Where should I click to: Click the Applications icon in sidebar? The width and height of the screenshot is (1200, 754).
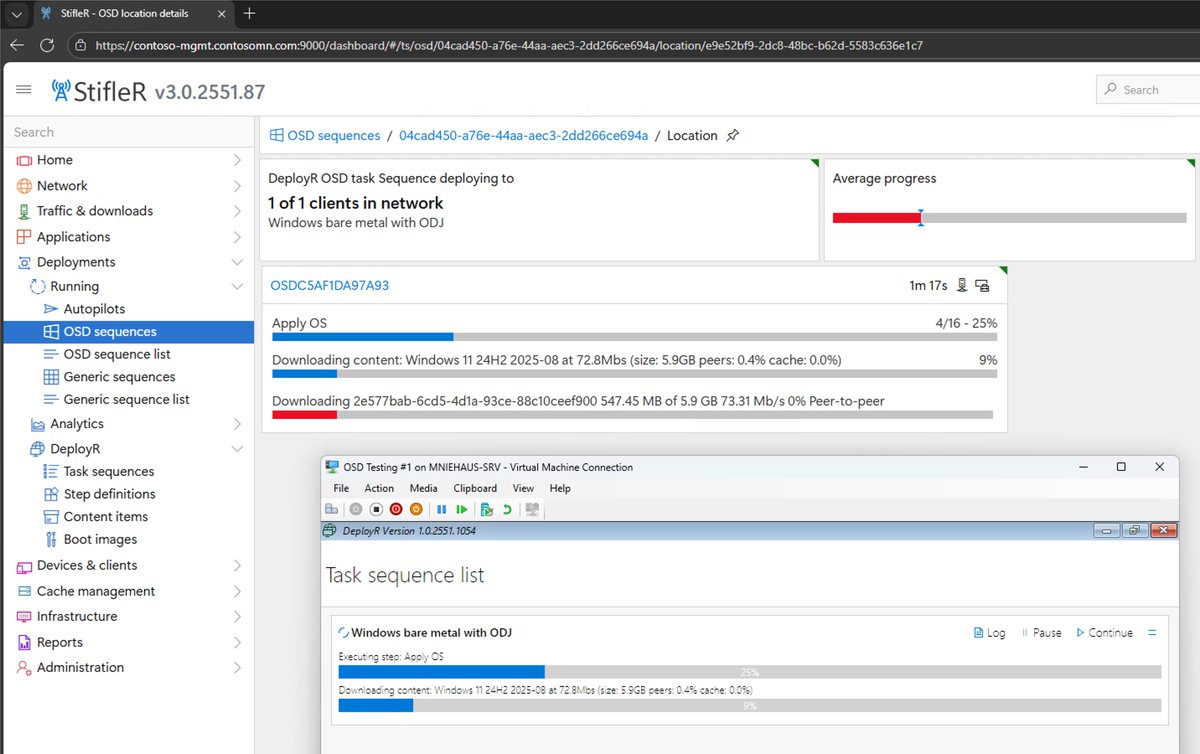tap(24, 237)
